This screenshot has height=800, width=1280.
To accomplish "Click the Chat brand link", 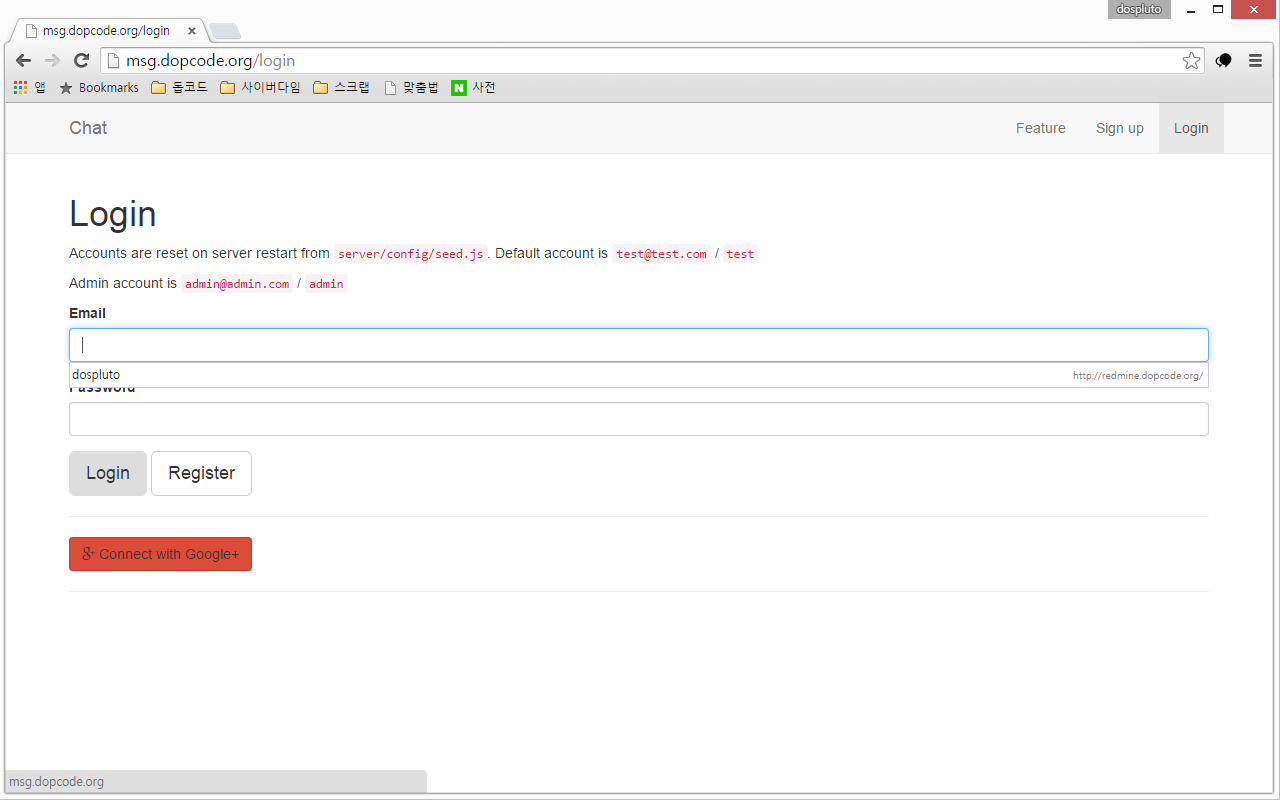I will pyautogui.click(x=88, y=128).
